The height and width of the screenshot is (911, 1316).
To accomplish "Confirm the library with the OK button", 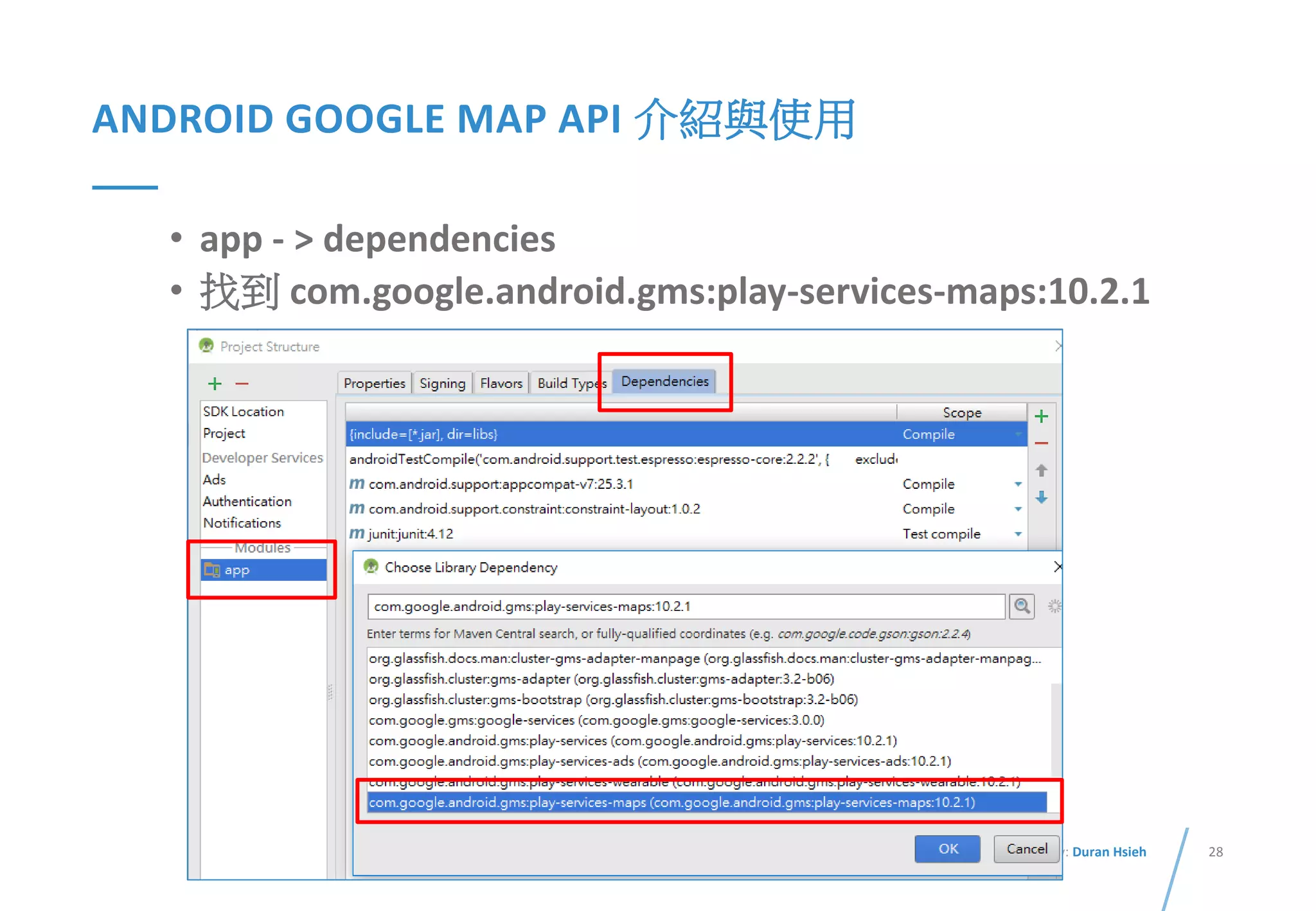I will (x=948, y=849).
